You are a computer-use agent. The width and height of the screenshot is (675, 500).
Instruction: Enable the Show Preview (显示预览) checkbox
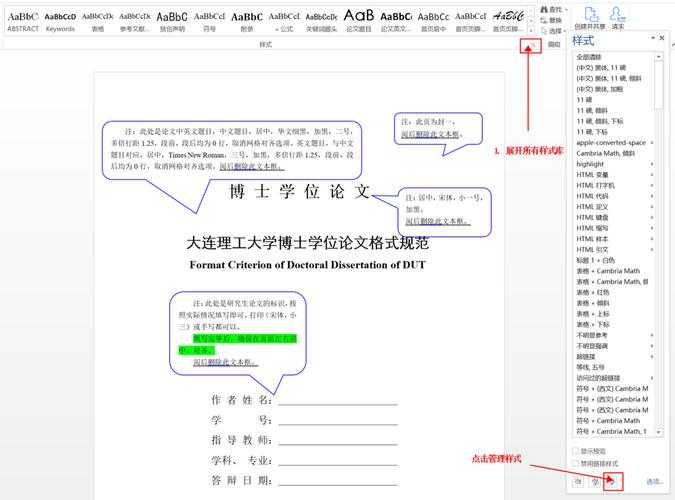click(x=576, y=451)
